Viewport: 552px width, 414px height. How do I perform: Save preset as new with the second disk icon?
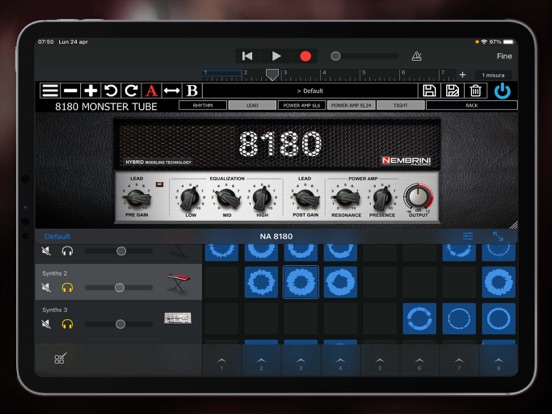pyautogui.click(x=452, y=91)
